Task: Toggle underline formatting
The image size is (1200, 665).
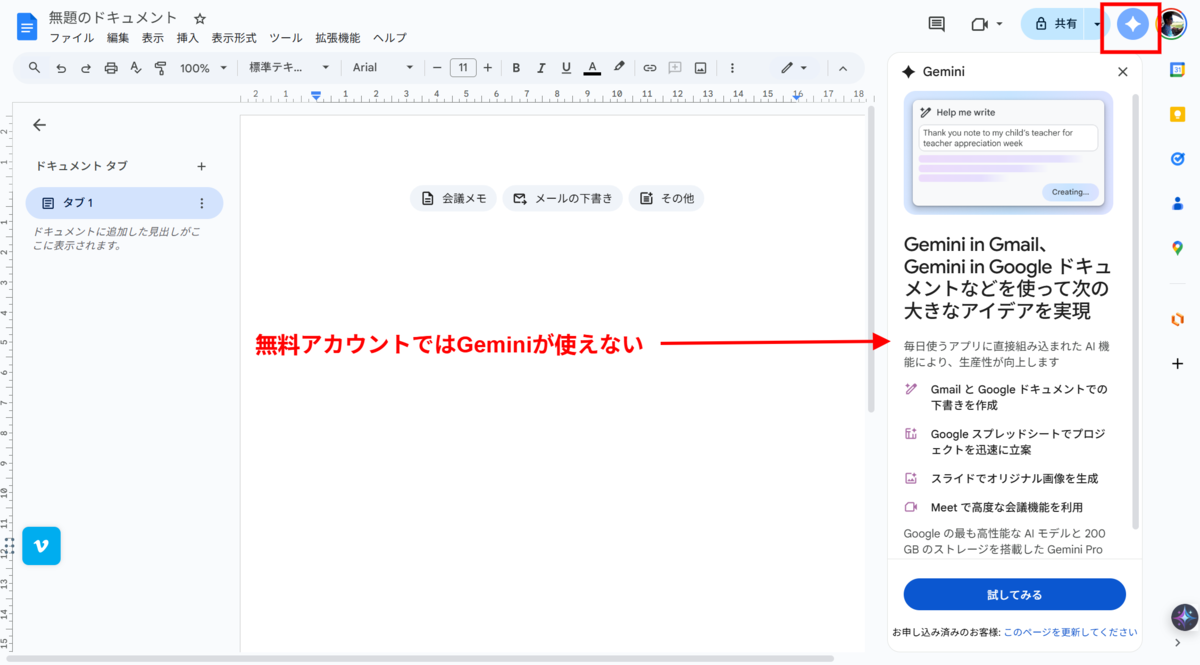Action: click(x=566, y=68)
